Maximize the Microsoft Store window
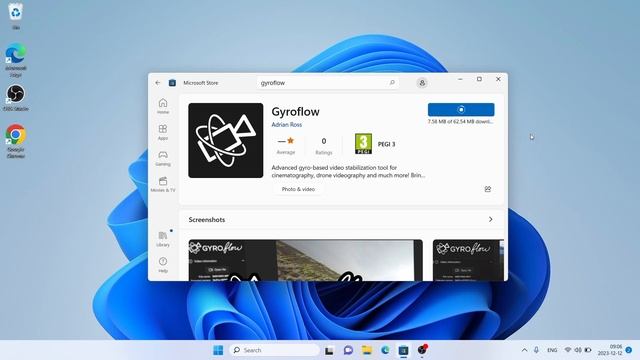The image size is (640, 360). [x=479, y=79]
